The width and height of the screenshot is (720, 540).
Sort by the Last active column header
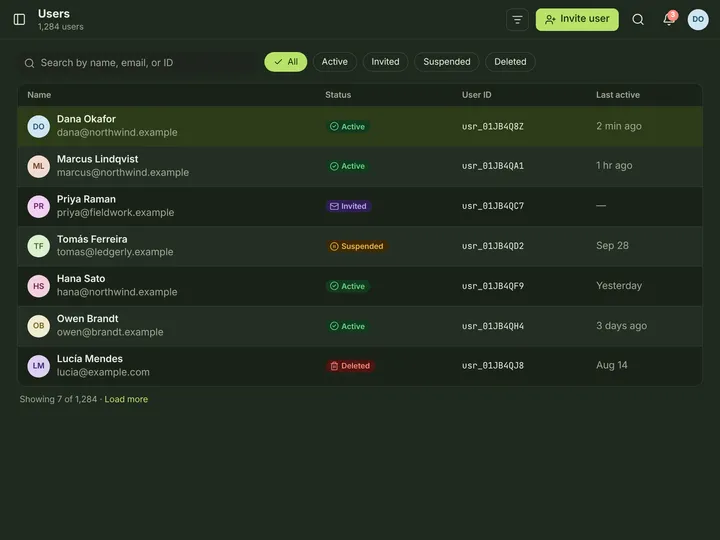(x=618, y=95)
